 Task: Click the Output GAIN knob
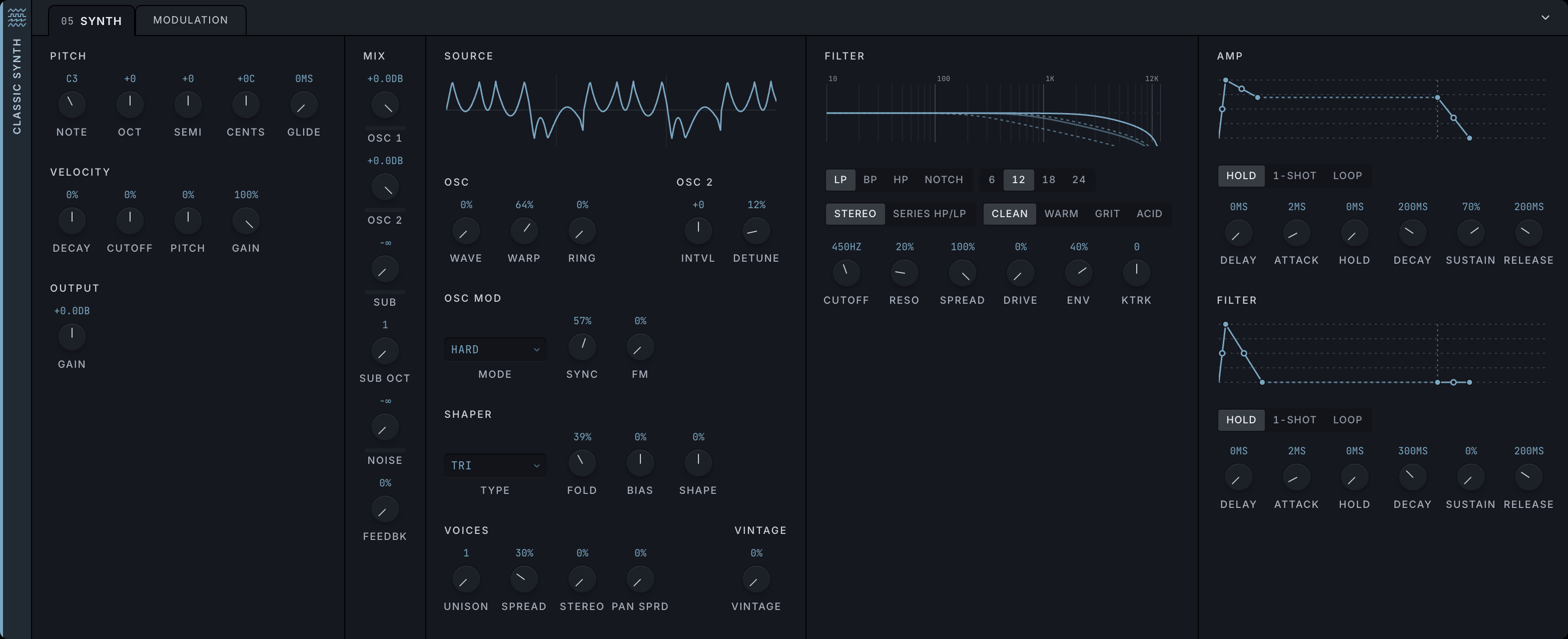pos(72,337)
